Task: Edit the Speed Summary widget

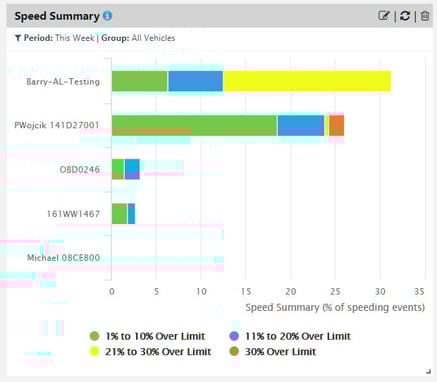Action: click(x=384, y=16)
